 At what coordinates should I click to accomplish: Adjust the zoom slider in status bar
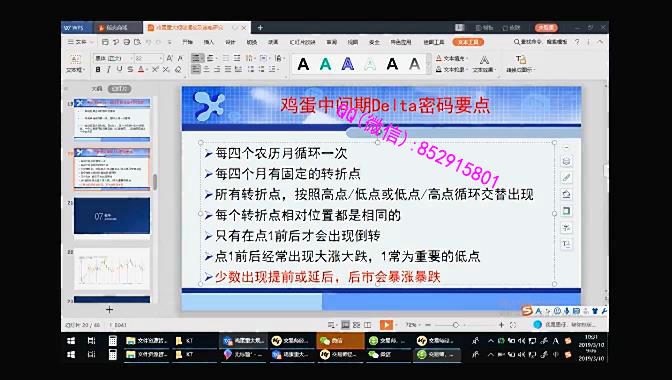tap(456, 325)
